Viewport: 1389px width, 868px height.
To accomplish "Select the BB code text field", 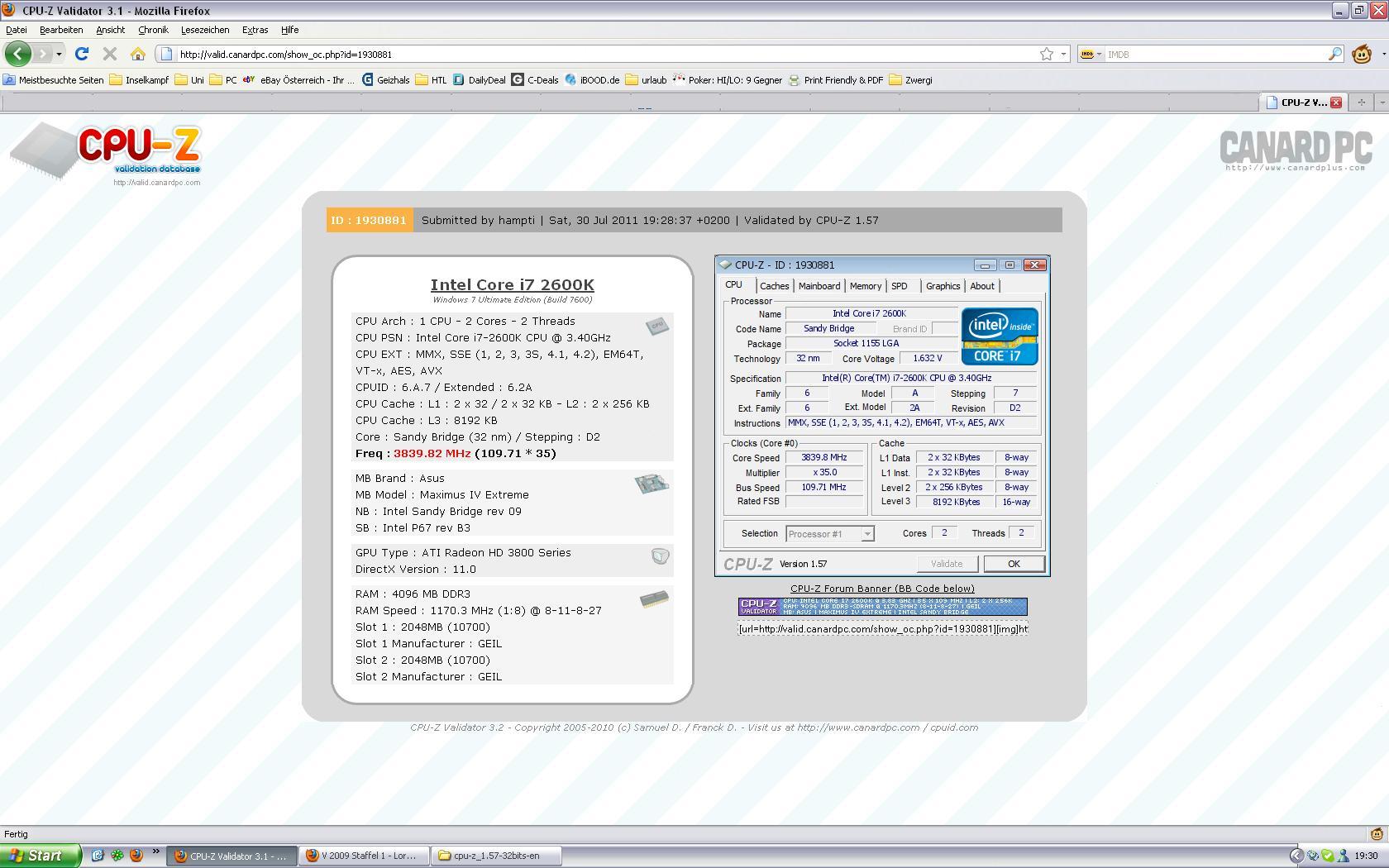I will pyautogui.click(x=882, y=629).
